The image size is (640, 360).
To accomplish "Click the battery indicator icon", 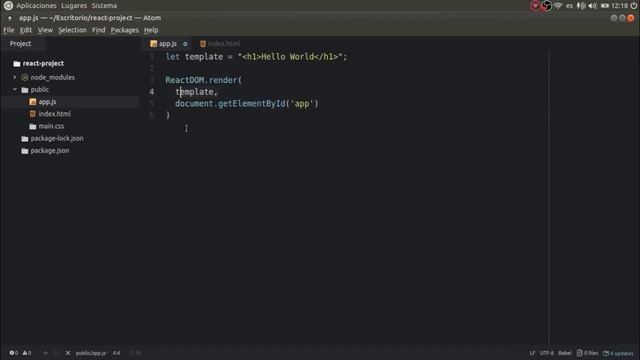I will coord(605,6).
